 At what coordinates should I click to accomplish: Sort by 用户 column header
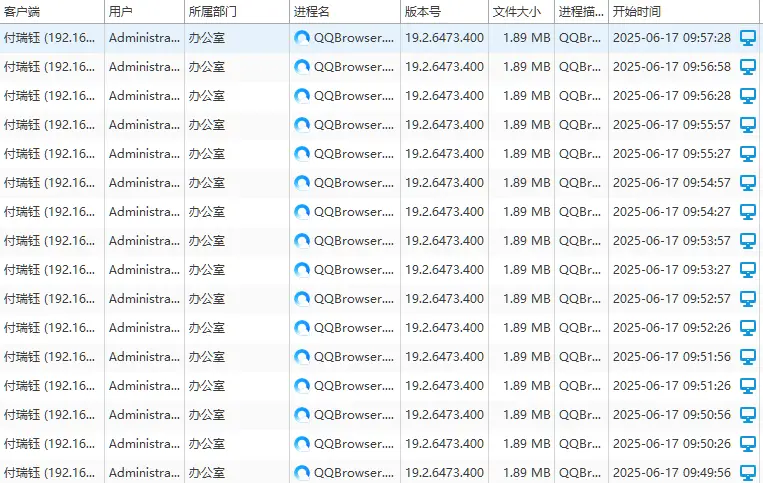145,12
